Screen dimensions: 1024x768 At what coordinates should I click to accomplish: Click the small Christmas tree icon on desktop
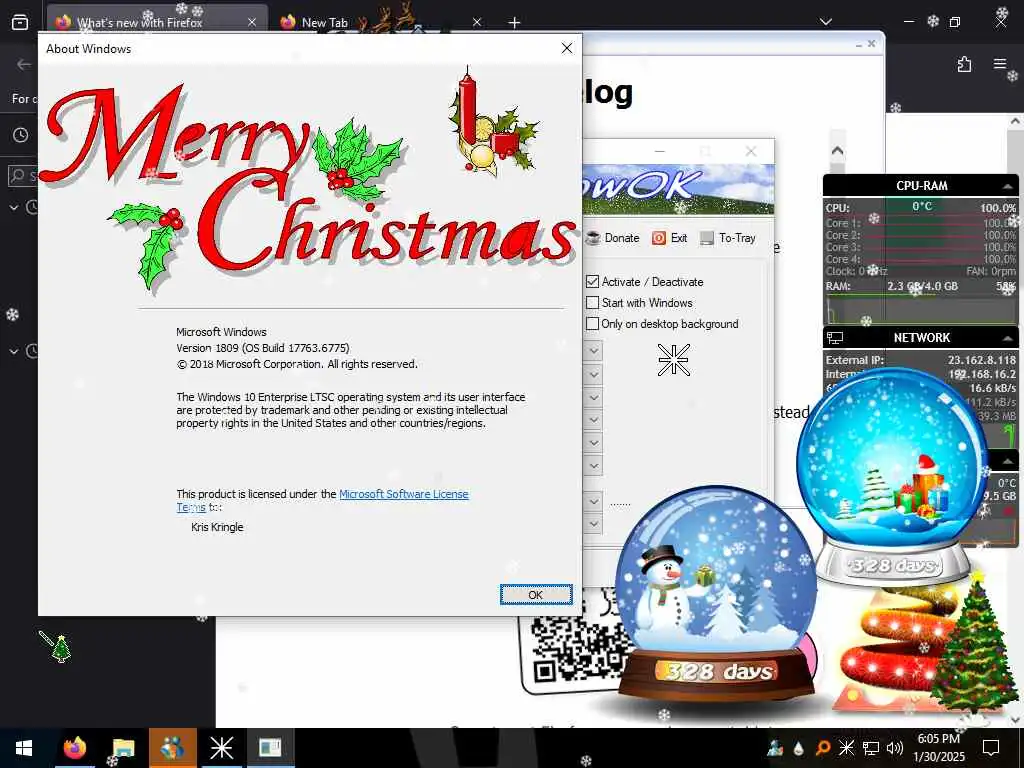tap(60, 648)
